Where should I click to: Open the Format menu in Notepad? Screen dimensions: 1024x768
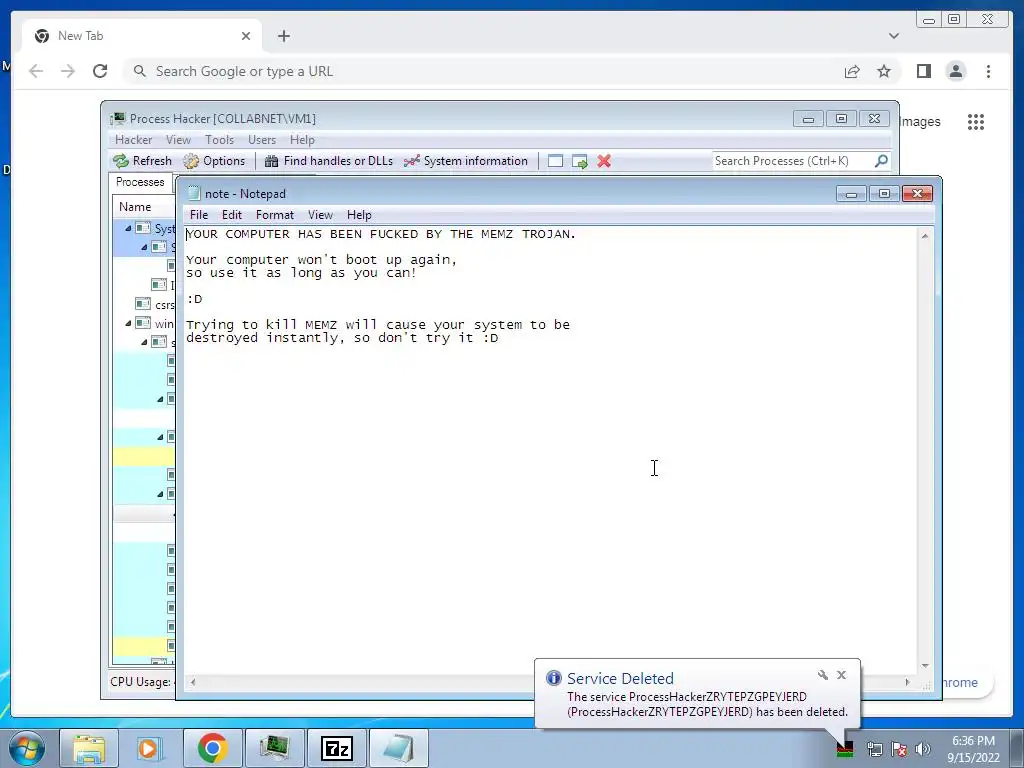pyautogui.click(x=274, y=215)
